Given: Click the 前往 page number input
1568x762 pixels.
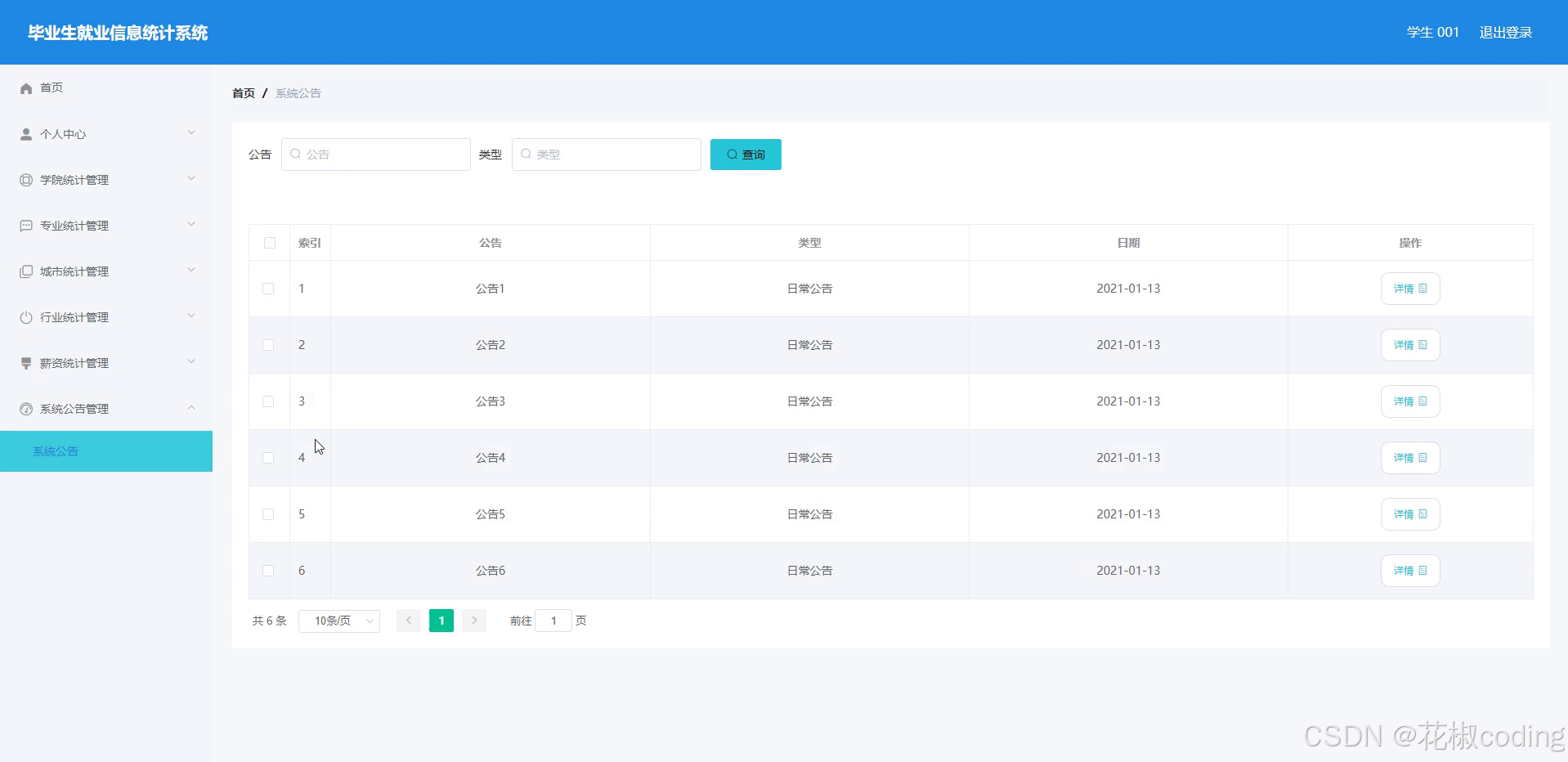Looking at the screenshot, I should (x=553, y=621).
